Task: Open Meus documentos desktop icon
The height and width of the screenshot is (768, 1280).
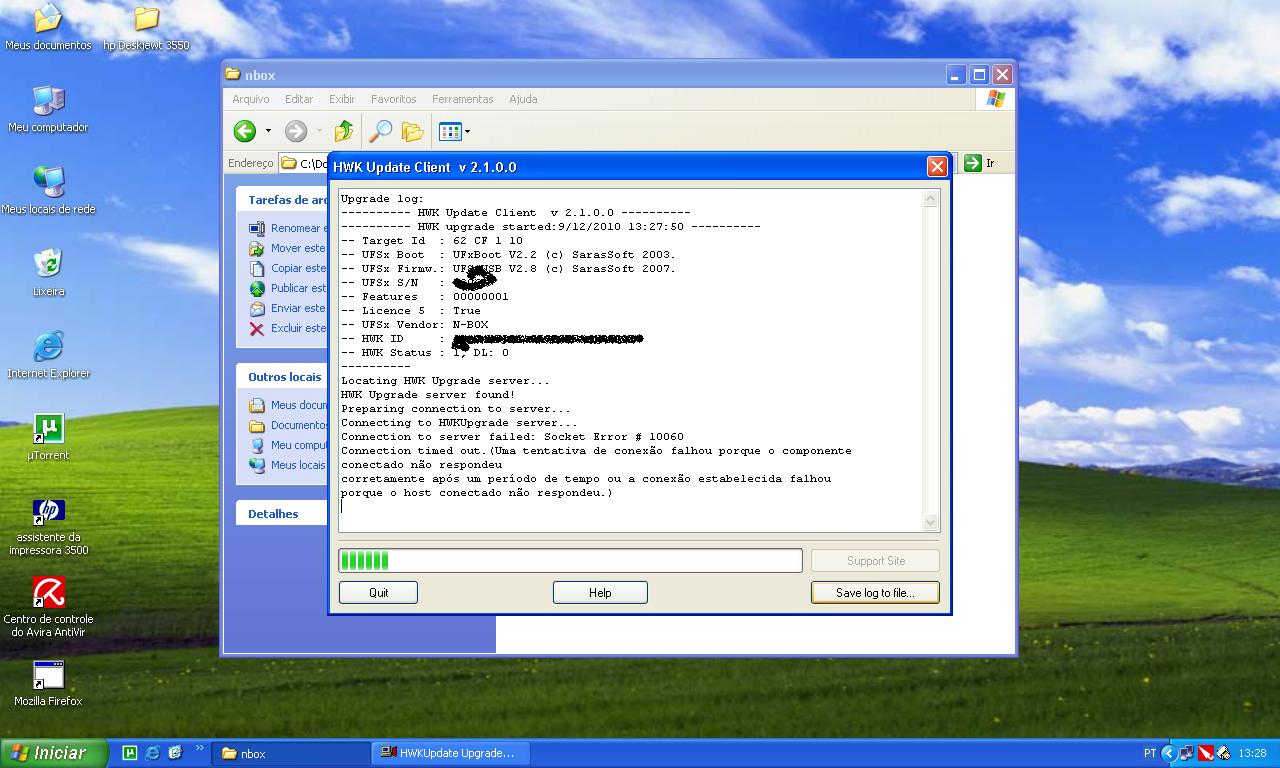Action: (x=47, y=27)
